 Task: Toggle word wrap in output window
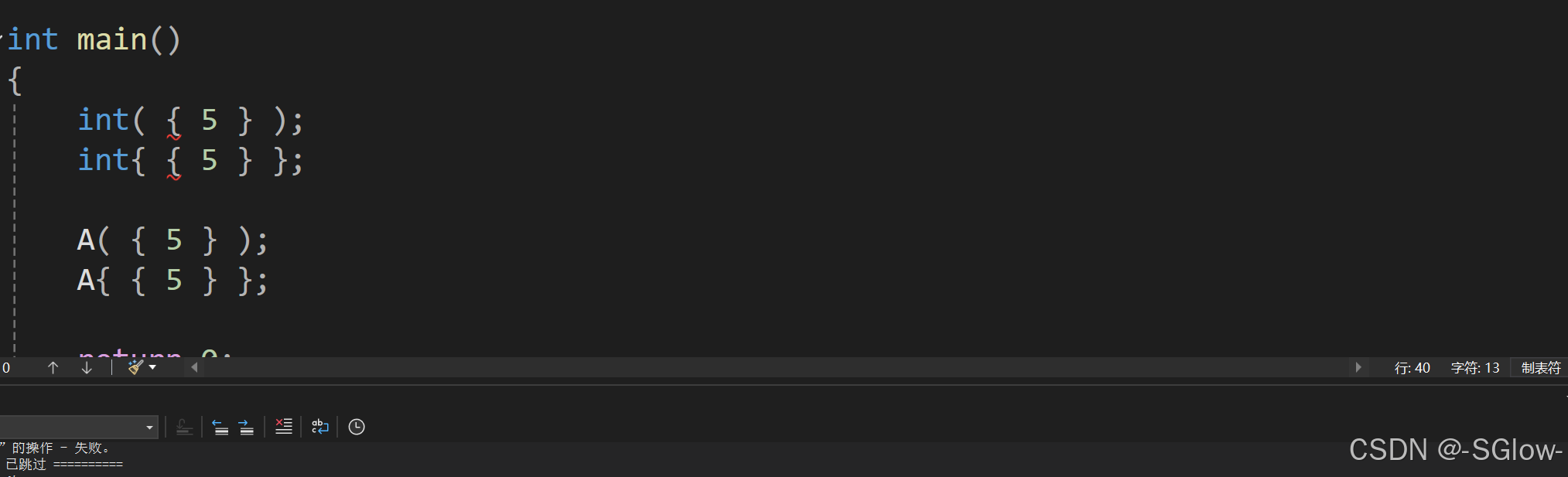(319, 427)
